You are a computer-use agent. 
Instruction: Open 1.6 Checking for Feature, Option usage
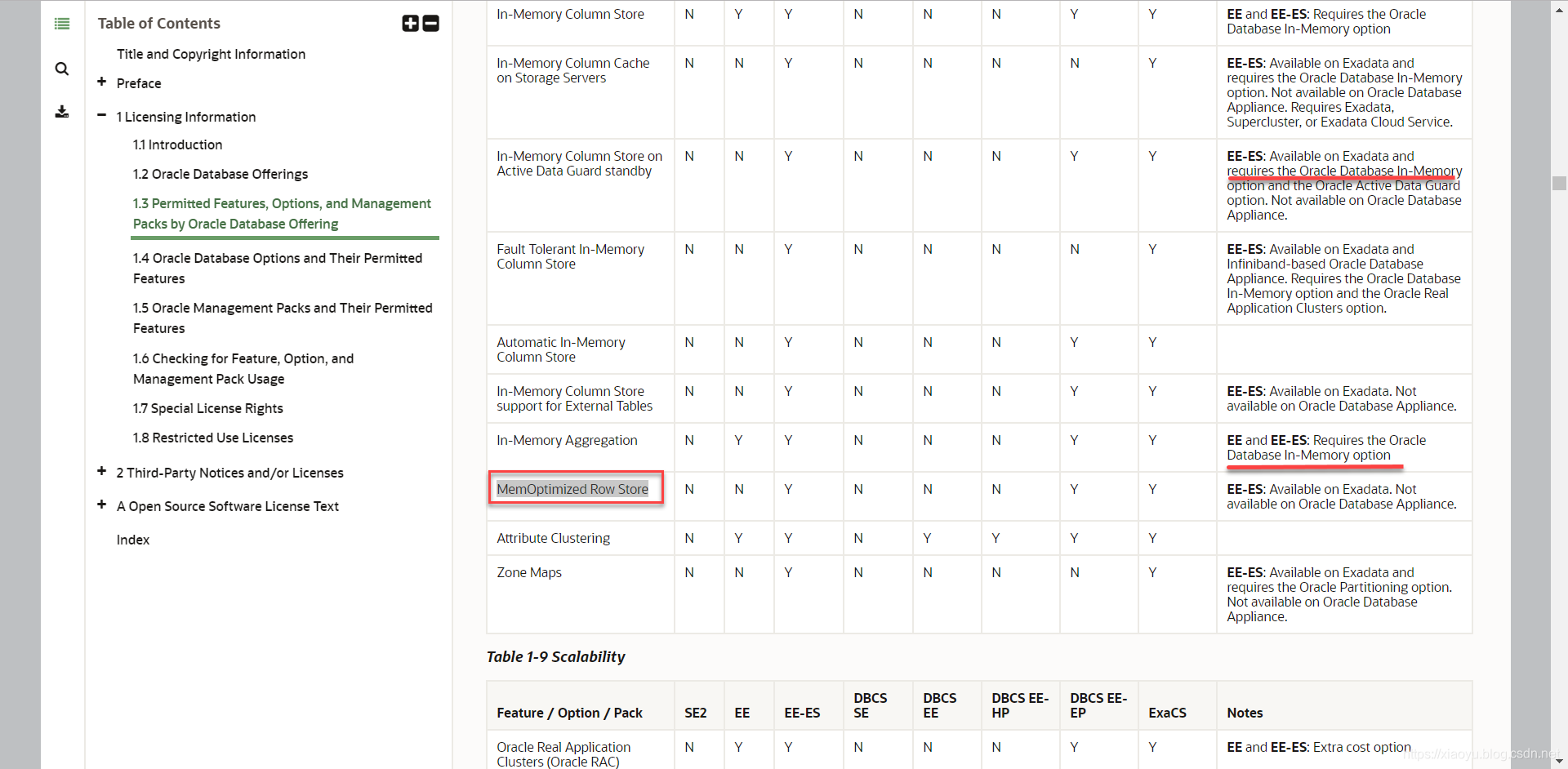[x=243, y=368]
